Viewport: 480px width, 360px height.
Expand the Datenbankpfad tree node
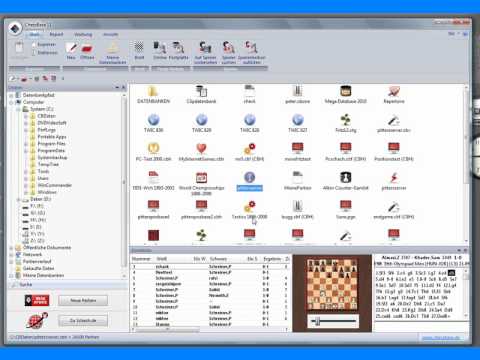tap(11, 95)
